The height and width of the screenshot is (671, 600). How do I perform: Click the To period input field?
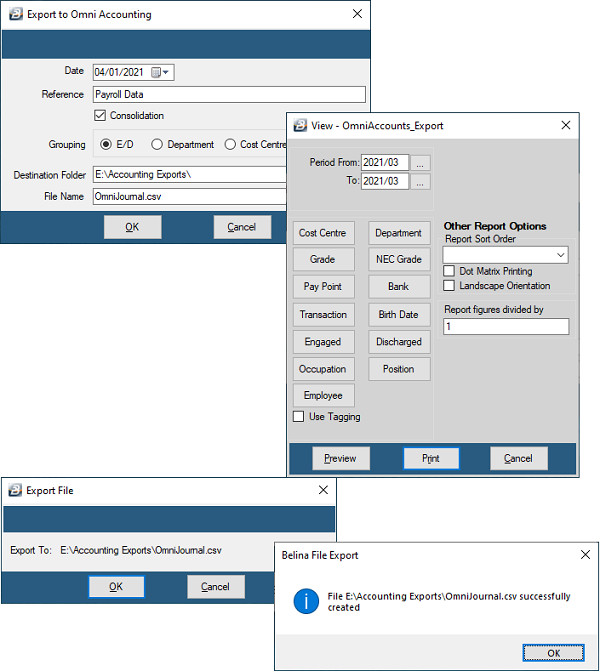[385, 181]
